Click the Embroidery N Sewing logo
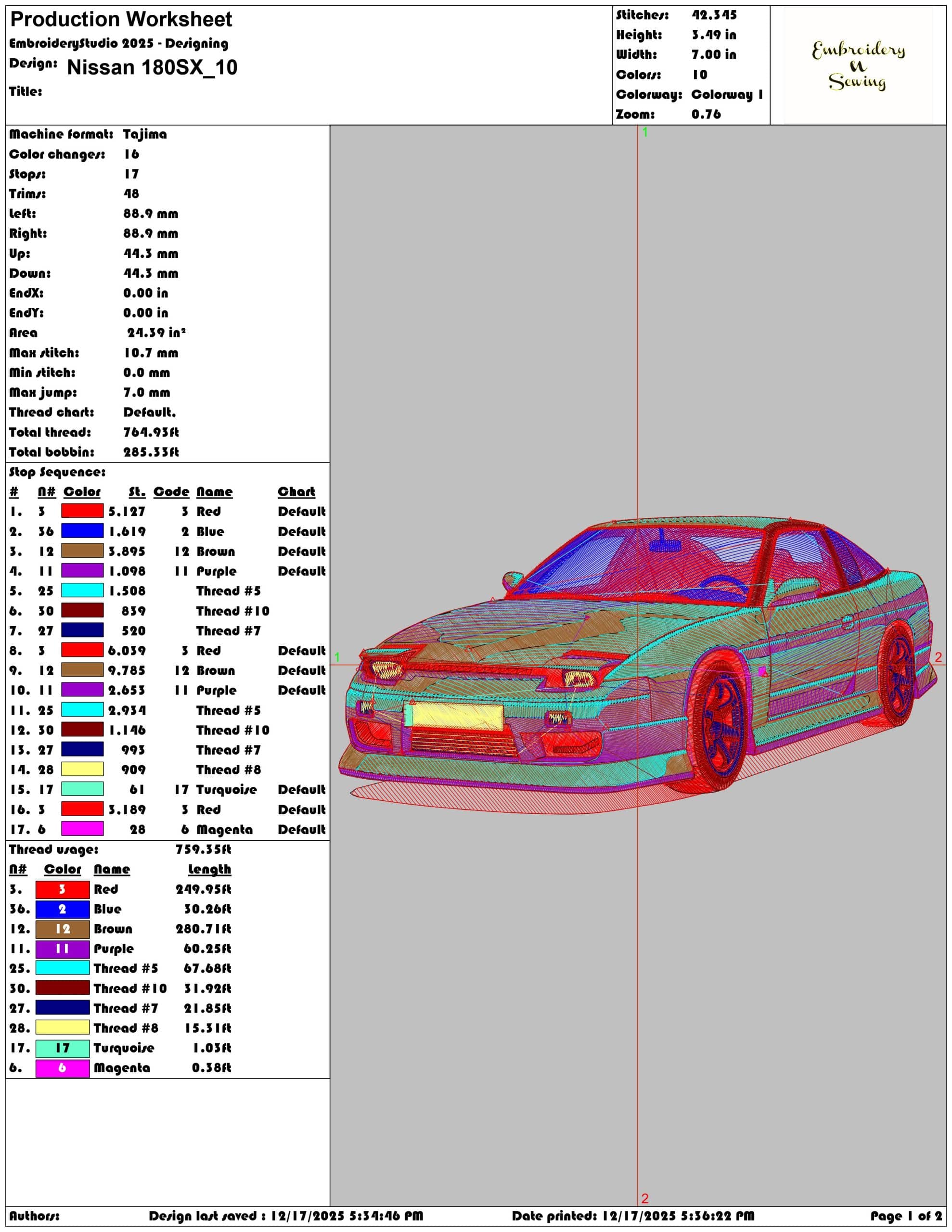 tap(858, 65)
